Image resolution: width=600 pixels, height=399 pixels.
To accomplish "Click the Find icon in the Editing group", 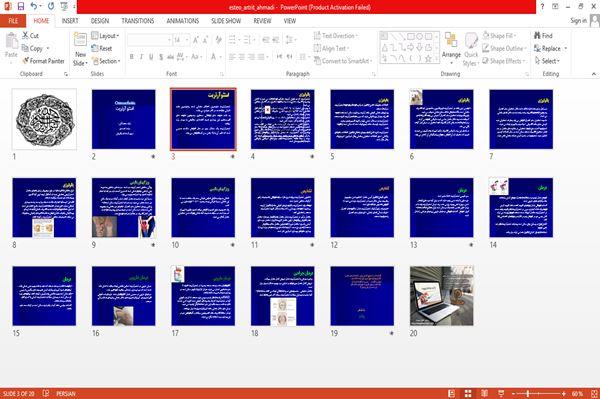I will [x=543, y=36].
